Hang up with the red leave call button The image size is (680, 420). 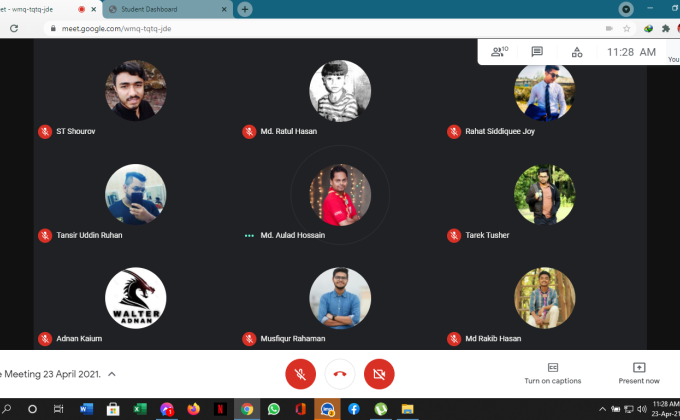click(340, 374)
